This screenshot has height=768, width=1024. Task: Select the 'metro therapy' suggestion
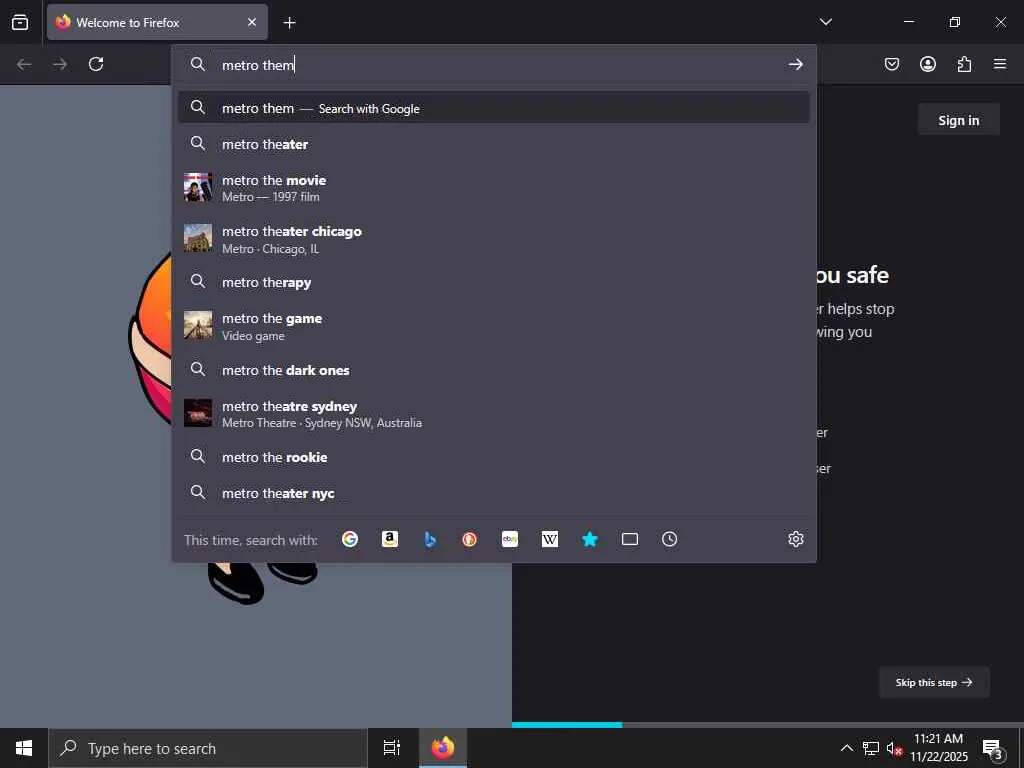coord(494,282)
